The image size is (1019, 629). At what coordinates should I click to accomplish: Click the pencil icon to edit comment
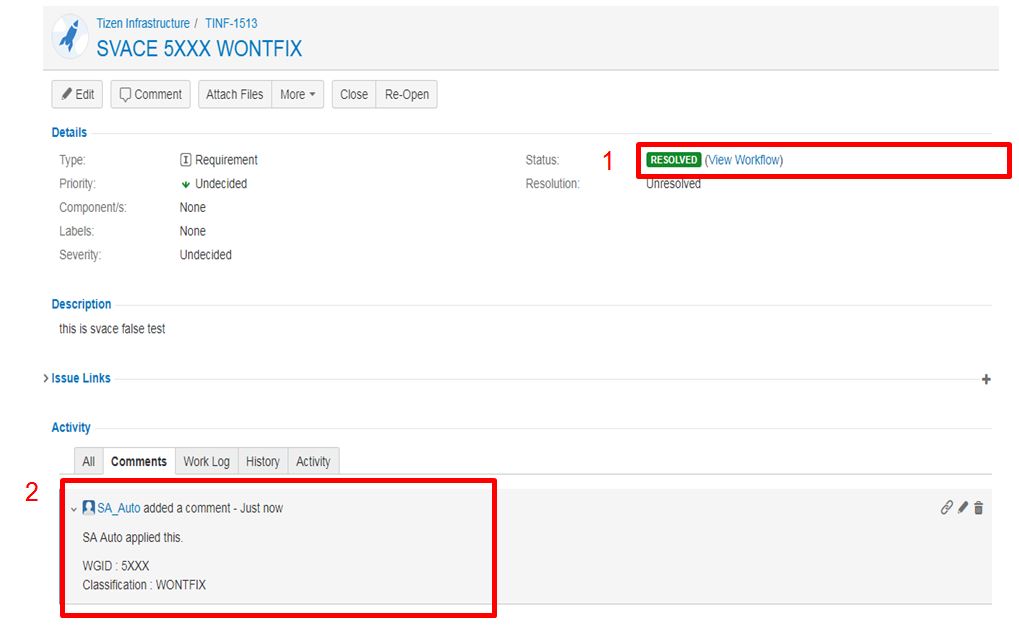(x=963, y=508)
